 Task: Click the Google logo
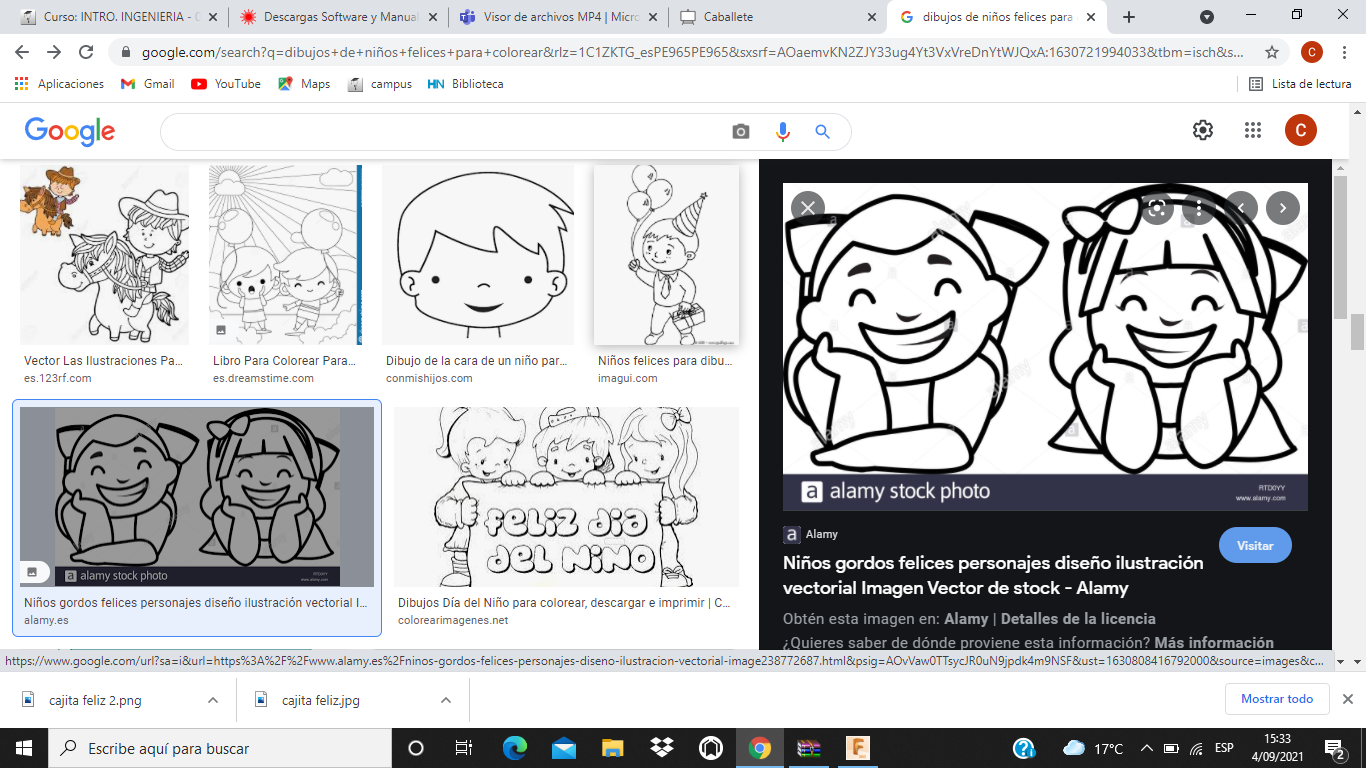click(70, 131)
